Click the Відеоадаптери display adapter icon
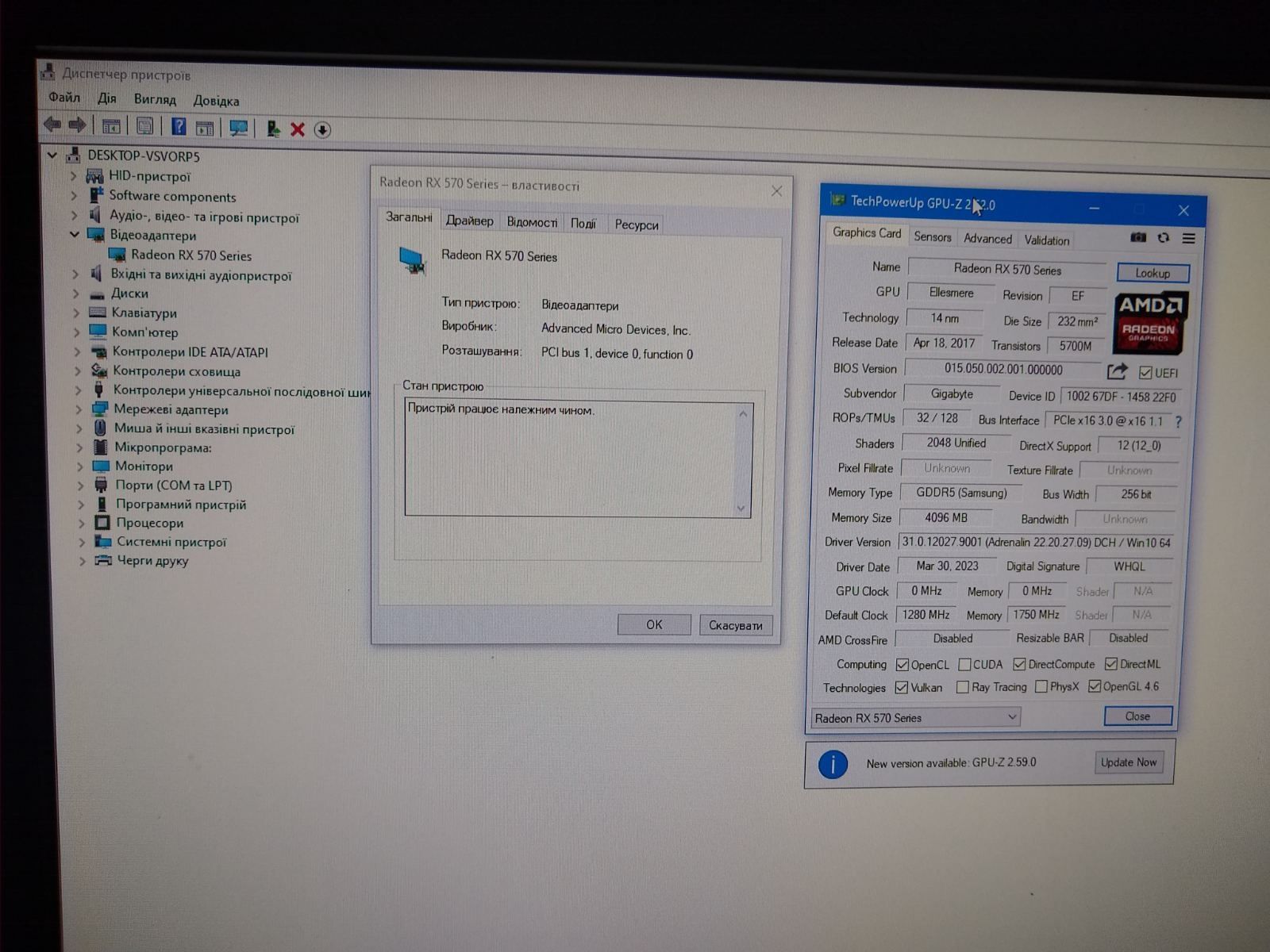Viewport: 1270px width, 952px height. (x=96, y=235)
